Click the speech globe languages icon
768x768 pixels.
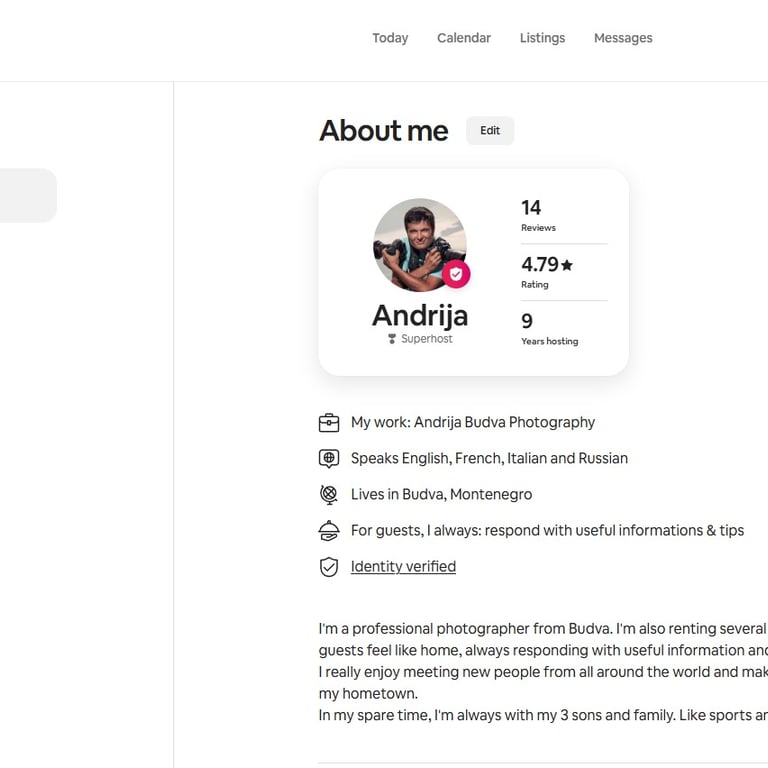point(329,459)
